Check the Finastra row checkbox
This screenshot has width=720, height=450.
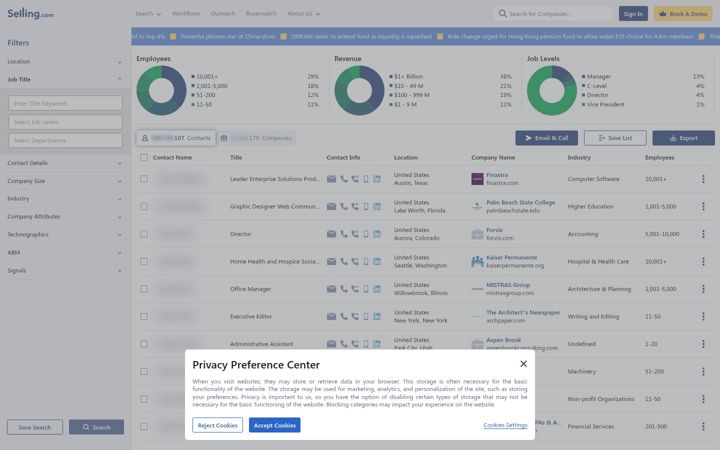click(x=144, y=179)
